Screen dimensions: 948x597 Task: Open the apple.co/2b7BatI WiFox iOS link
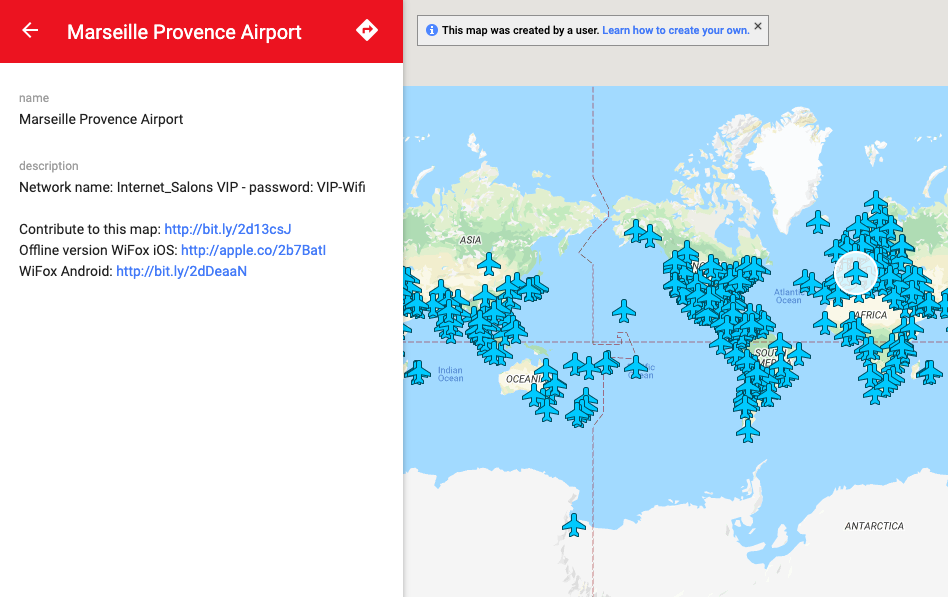tap(253, 250)
